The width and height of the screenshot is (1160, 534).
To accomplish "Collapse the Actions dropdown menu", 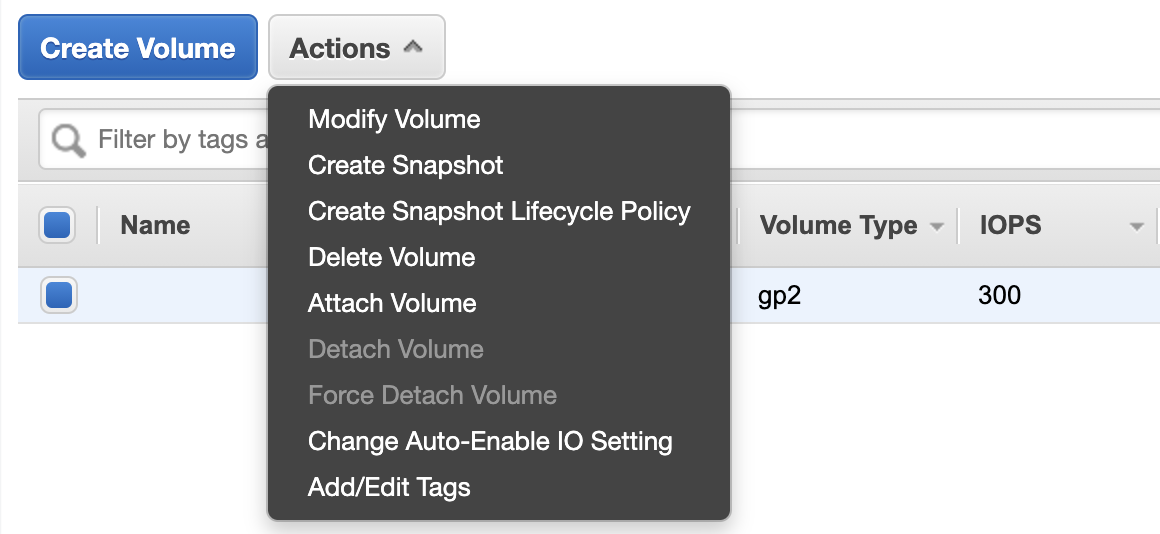I will [357, 47].
